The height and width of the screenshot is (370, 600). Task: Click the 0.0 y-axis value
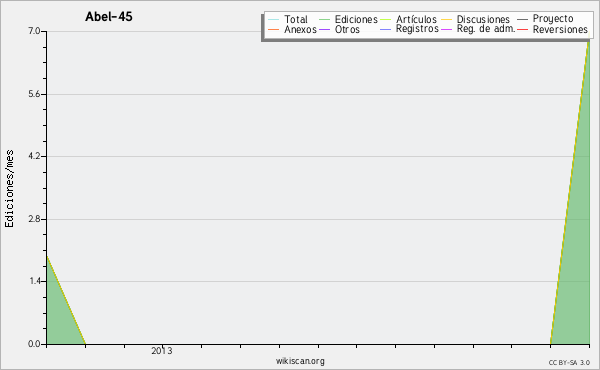[x=34, y=344]
